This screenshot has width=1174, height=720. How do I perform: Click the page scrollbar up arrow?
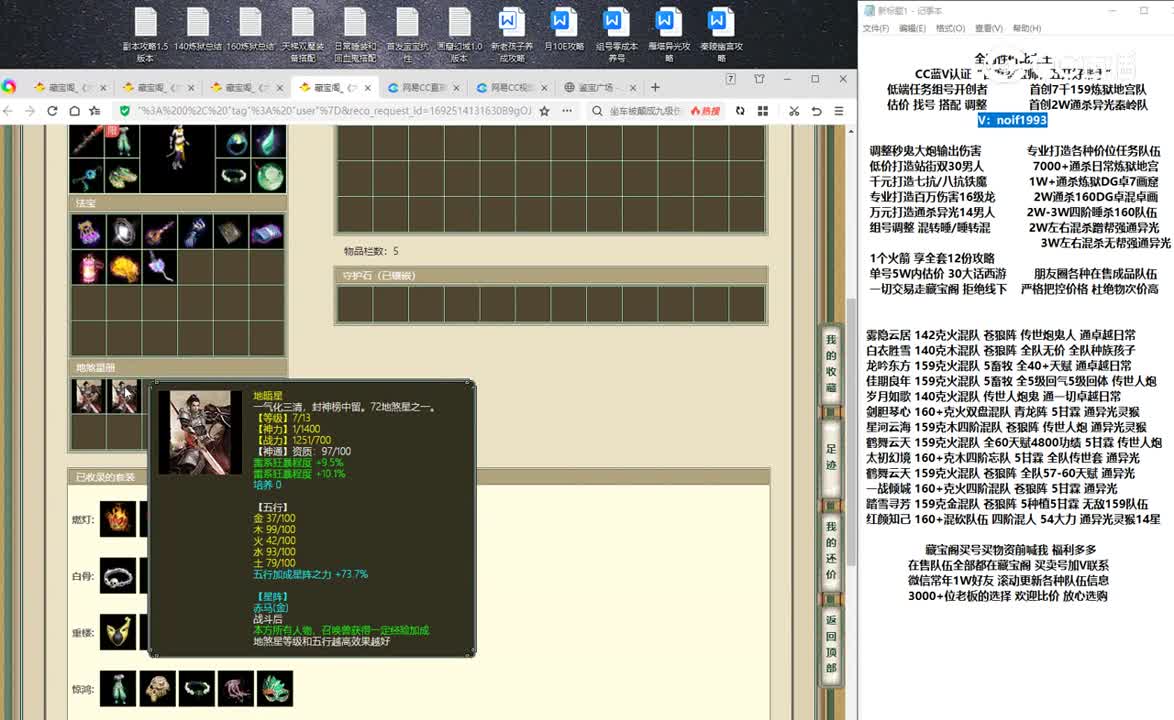(851, 131)
